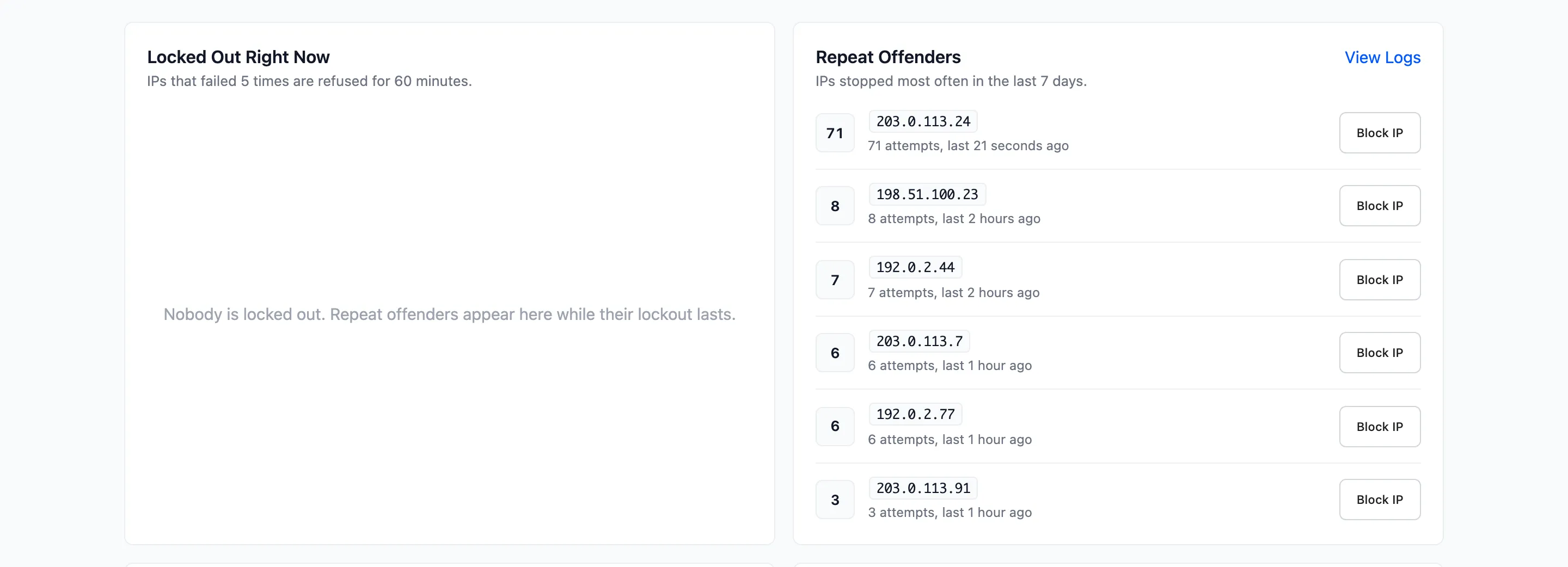Image resolution: width=1568 pixels, height=567 pixels.
Task: Block IP 192.0.2.44
Action: coord(1379,280)
